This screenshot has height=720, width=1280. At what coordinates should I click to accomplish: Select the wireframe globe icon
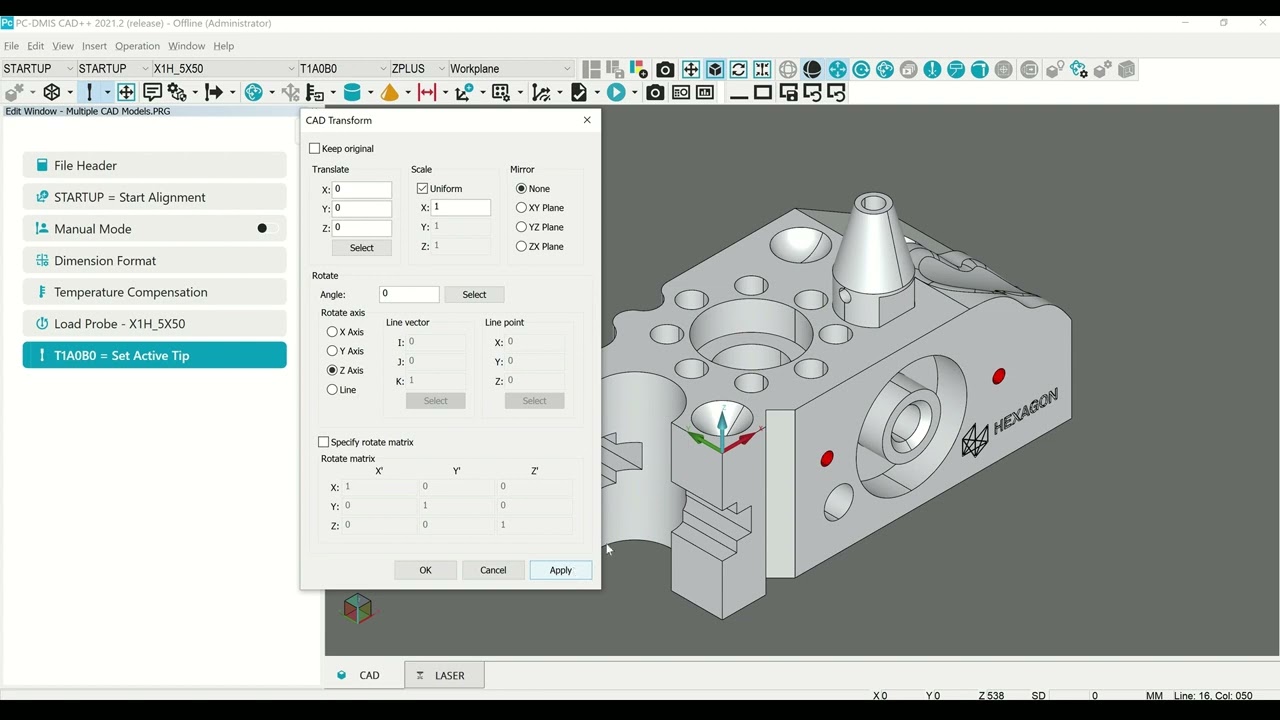point(788,70)
